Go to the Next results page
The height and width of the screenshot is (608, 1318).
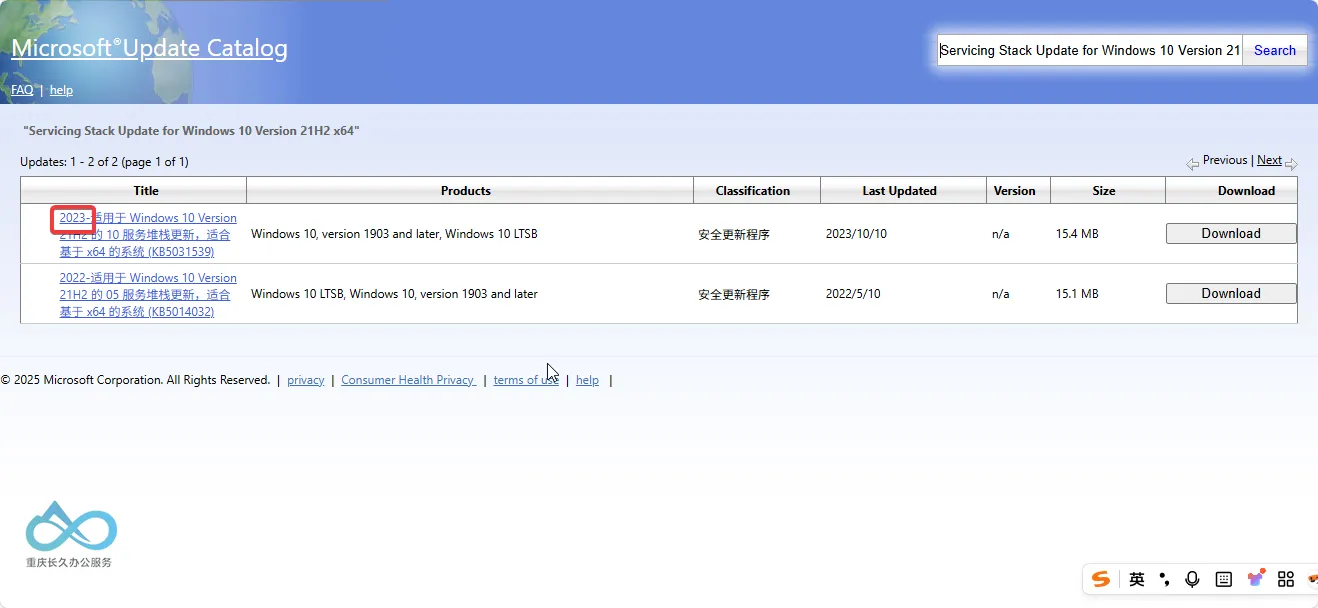coord(1269,160)
